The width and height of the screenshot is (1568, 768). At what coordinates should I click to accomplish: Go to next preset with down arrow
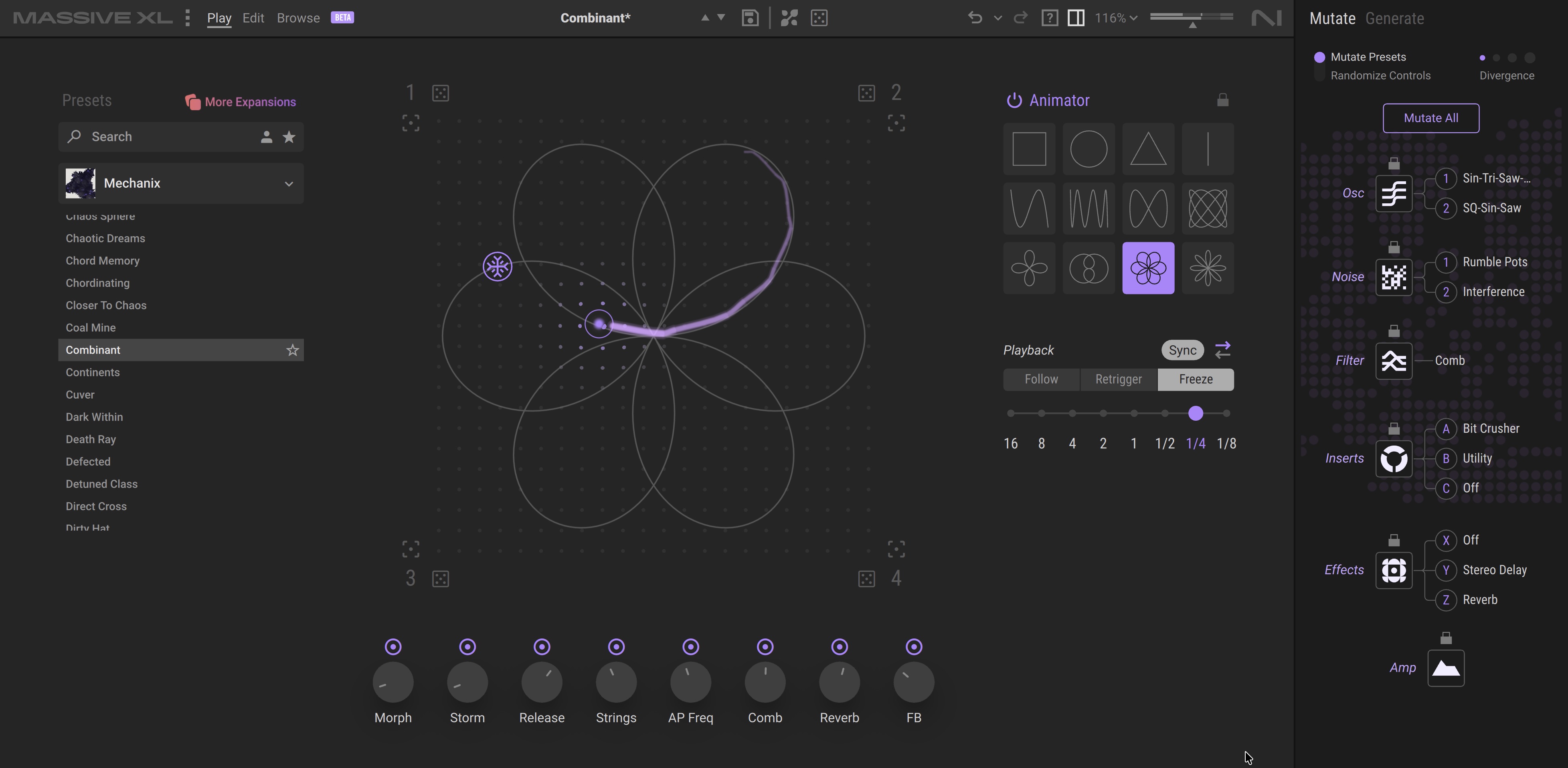721,18
